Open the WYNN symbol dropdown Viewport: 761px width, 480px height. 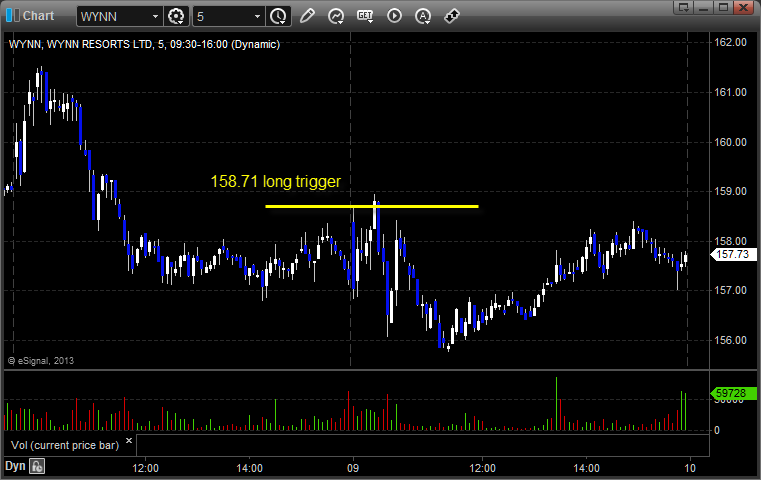tap(155, 17)
